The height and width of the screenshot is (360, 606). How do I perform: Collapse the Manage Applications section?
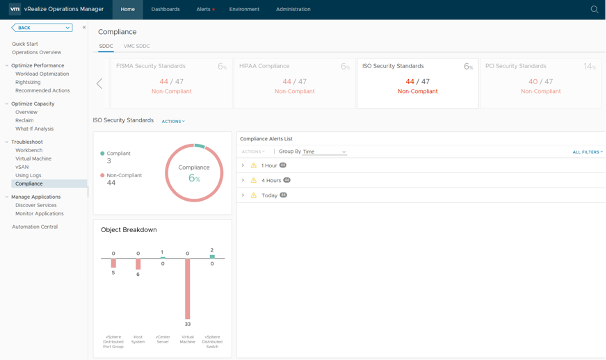(7, 197)
